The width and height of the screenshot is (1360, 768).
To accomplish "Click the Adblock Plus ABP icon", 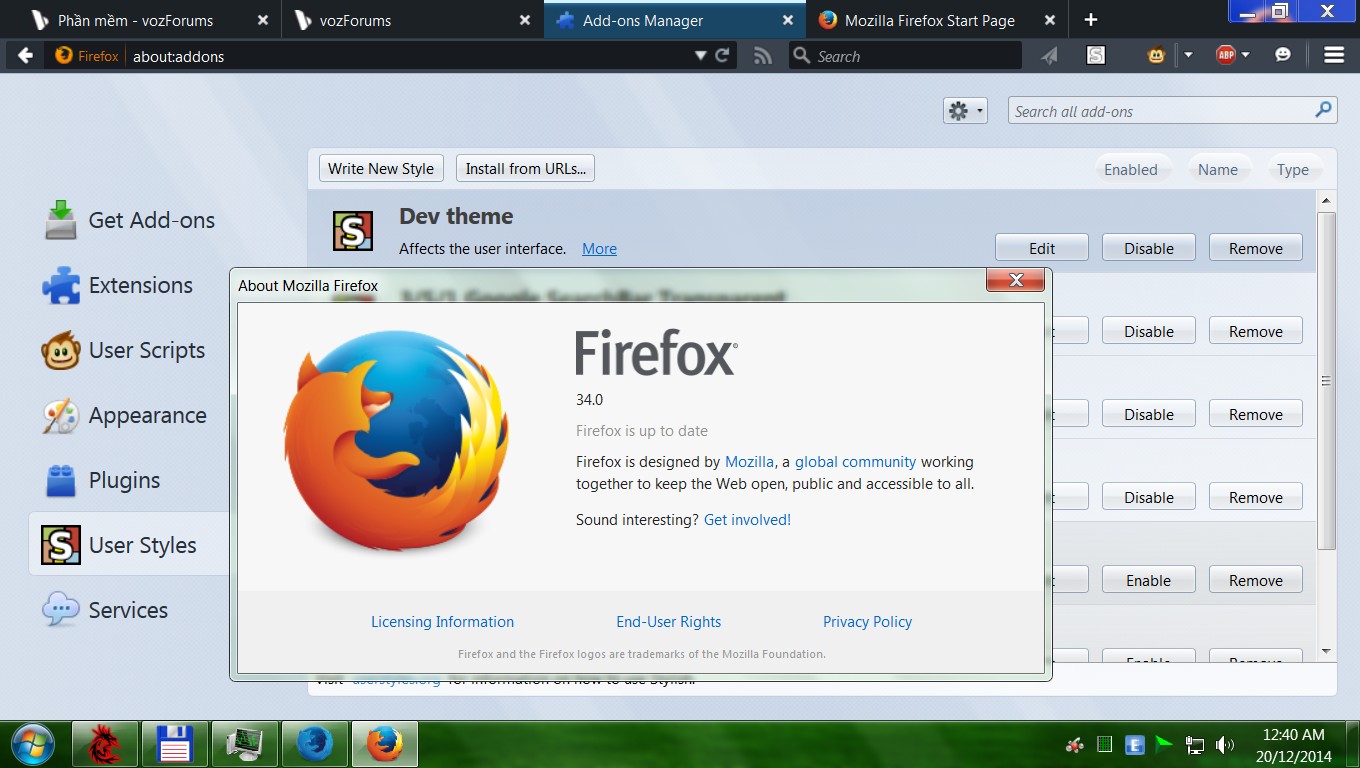I will click(x=1225, y=56).
